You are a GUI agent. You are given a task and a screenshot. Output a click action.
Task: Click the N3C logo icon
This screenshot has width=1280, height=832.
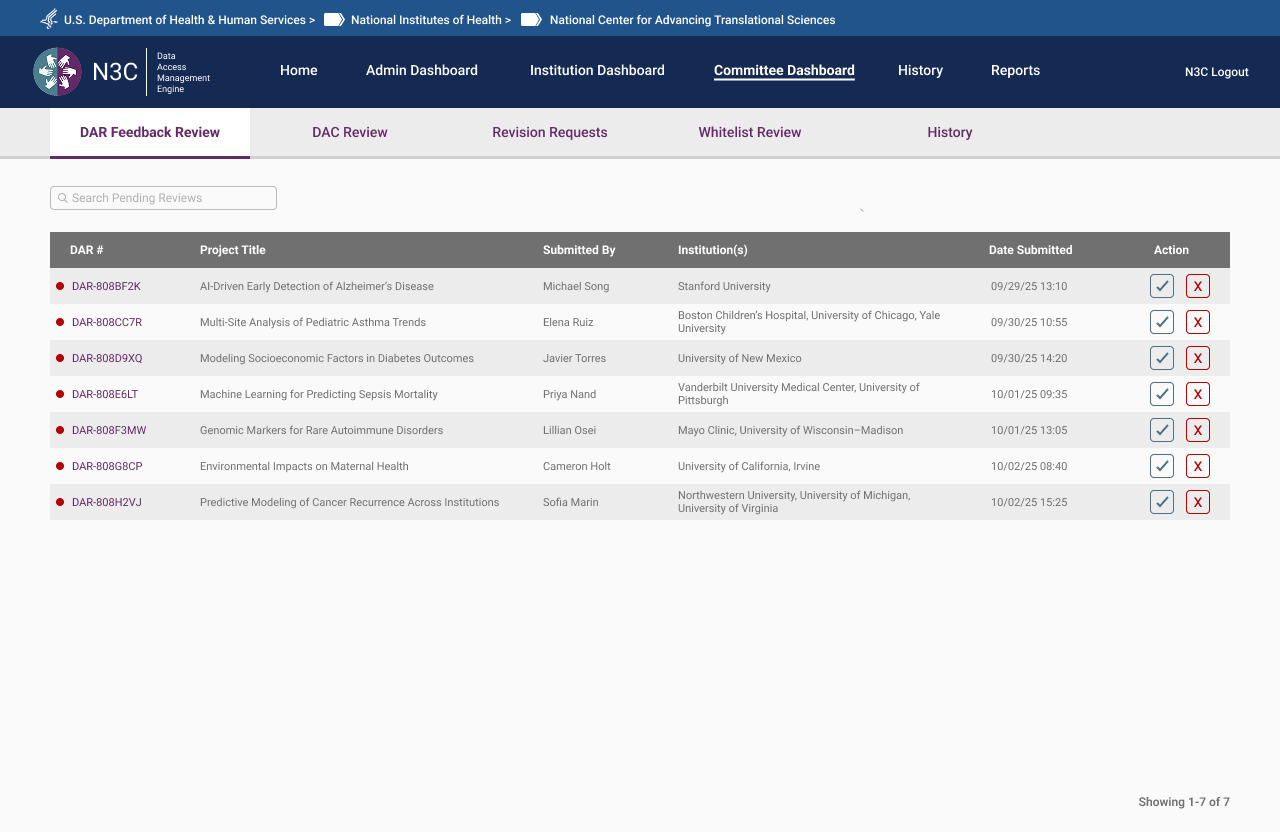[57, 72]
